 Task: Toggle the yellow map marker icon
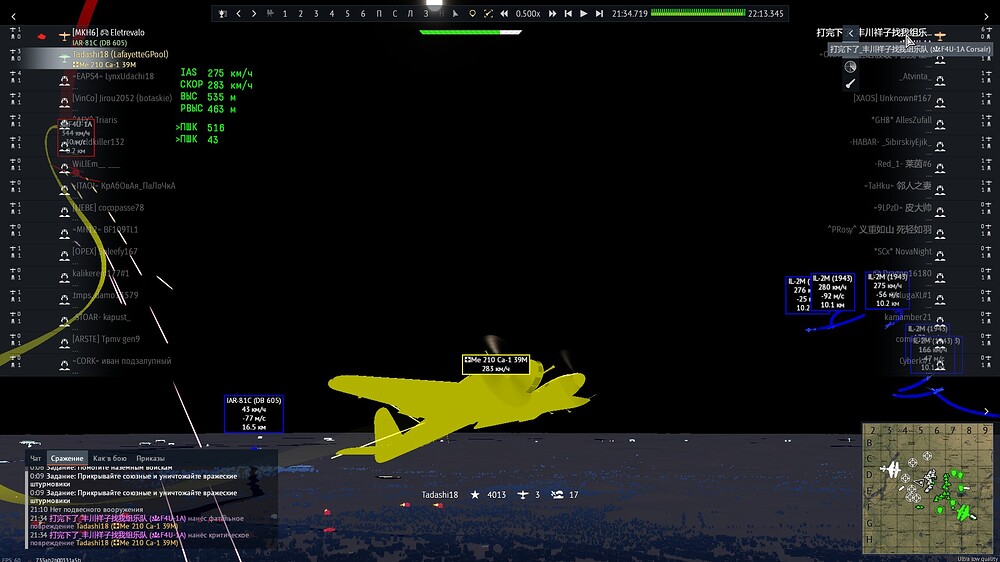pos(473,13)
